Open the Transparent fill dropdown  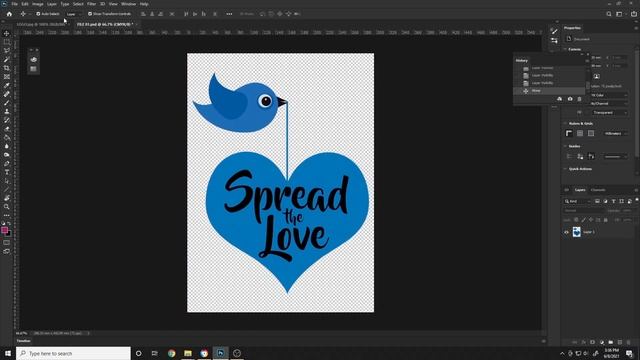point(610,113)
